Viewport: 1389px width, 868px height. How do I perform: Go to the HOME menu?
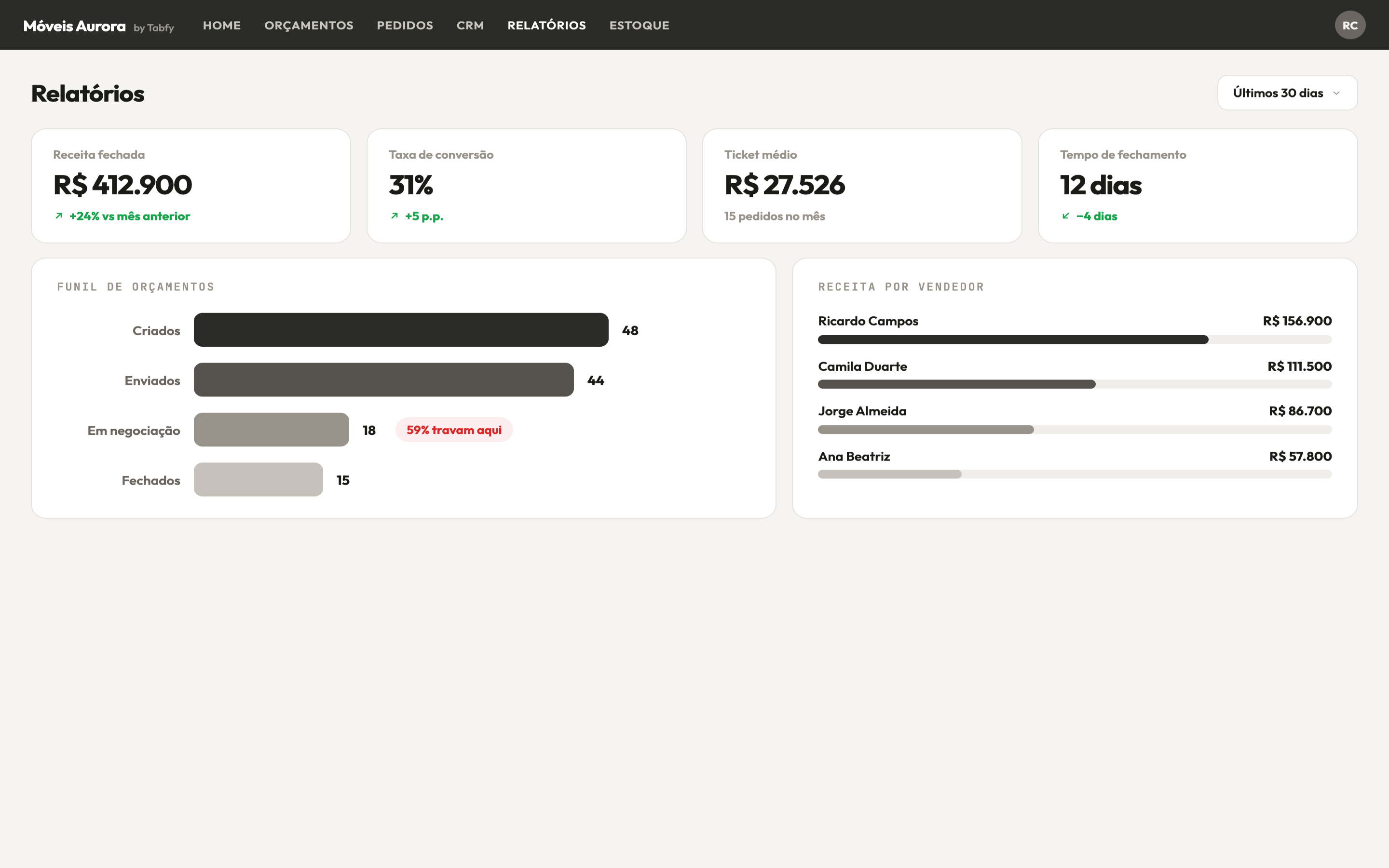(221, 25)
